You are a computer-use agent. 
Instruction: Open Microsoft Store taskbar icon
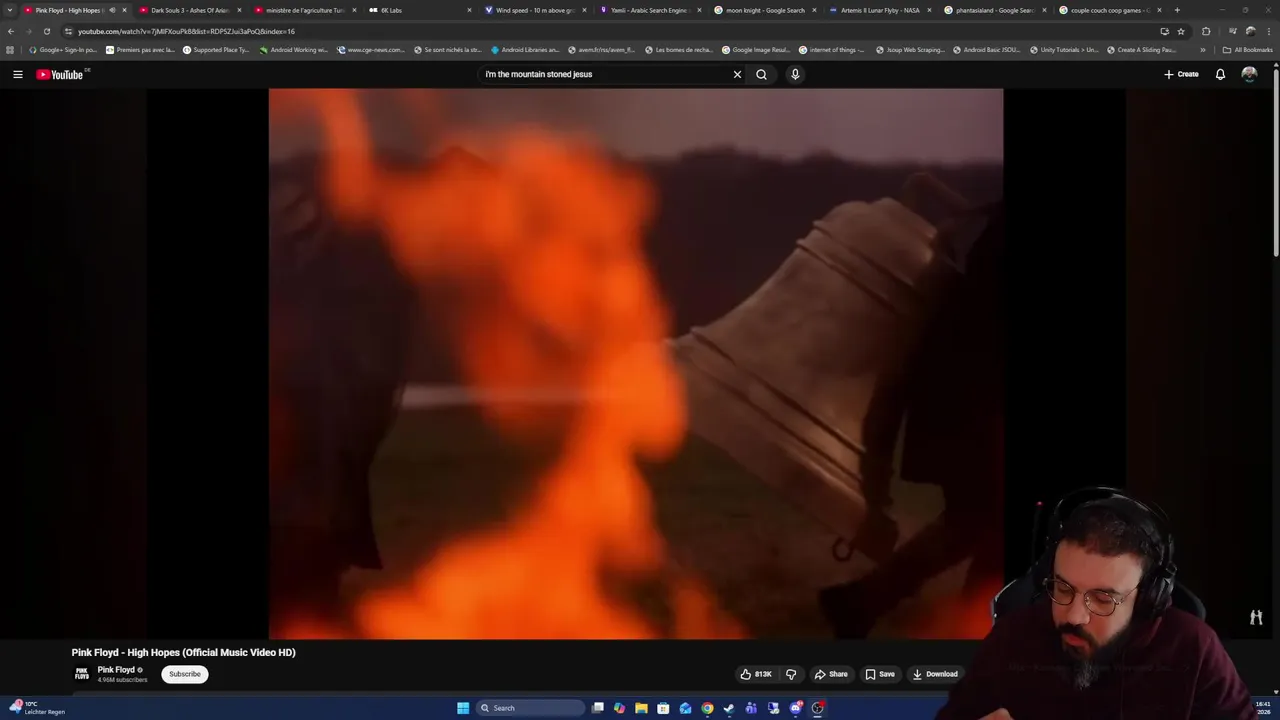pyautogui.click(x=663, y=708)
